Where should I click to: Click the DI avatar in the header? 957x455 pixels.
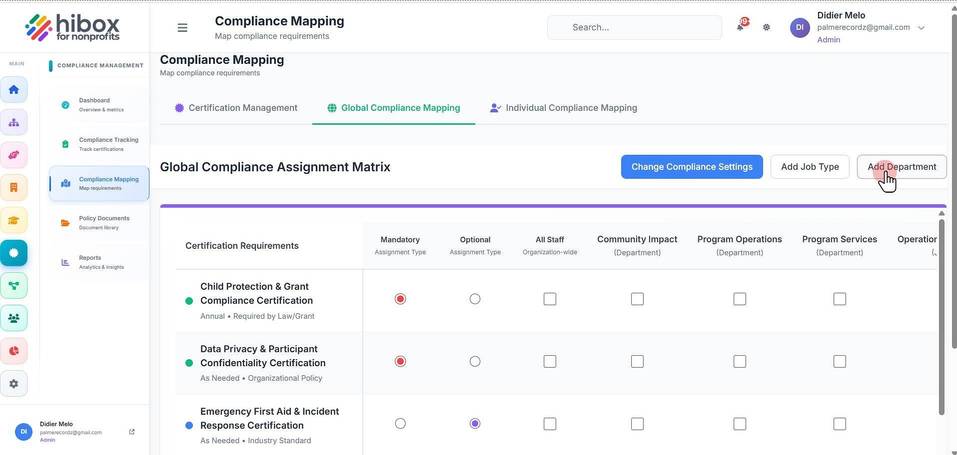tap(800, 27)
